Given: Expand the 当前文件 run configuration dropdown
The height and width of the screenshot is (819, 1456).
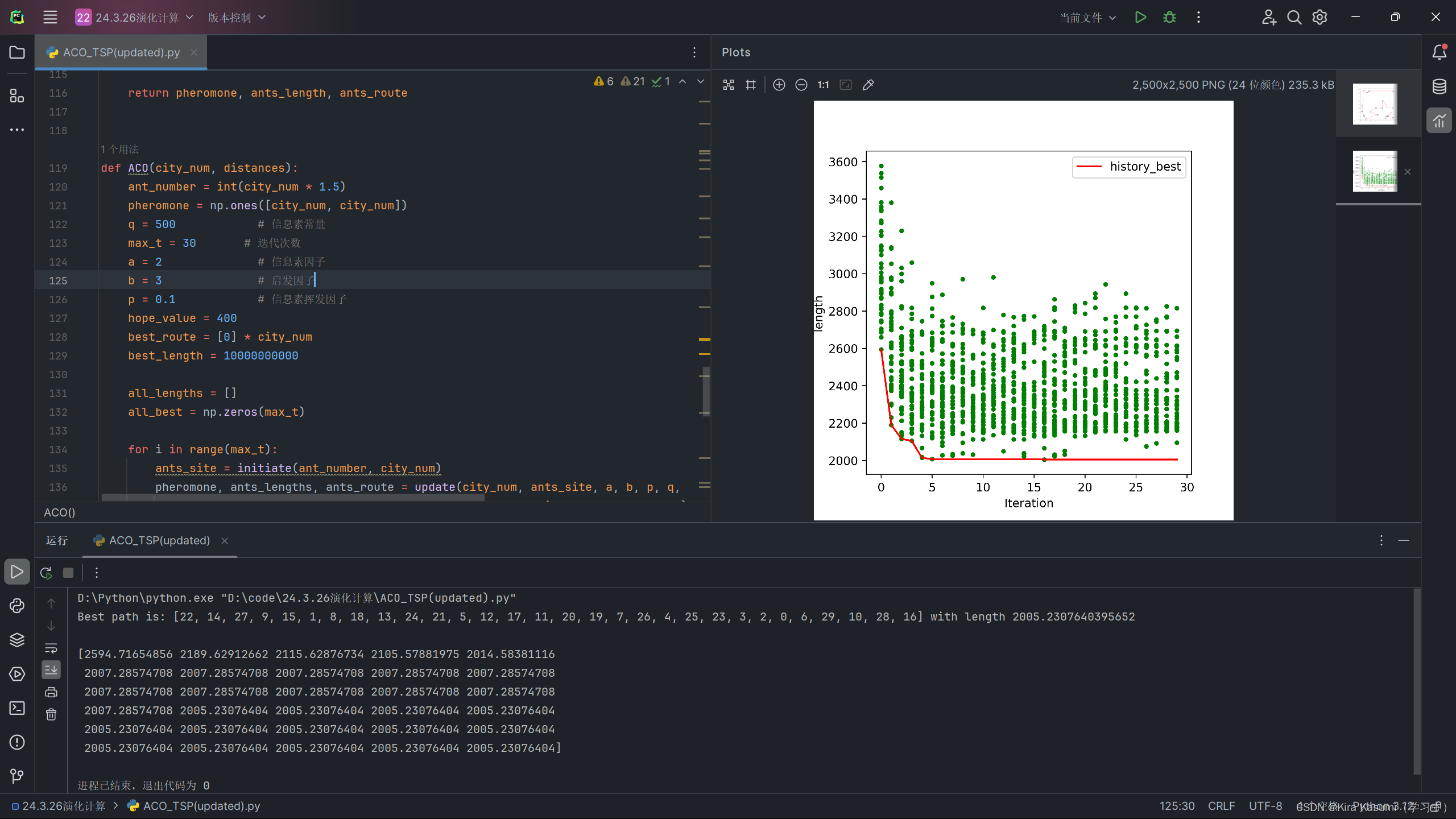Looking at the screenshot, I should pyautogui.click(x=1087, y=18).
